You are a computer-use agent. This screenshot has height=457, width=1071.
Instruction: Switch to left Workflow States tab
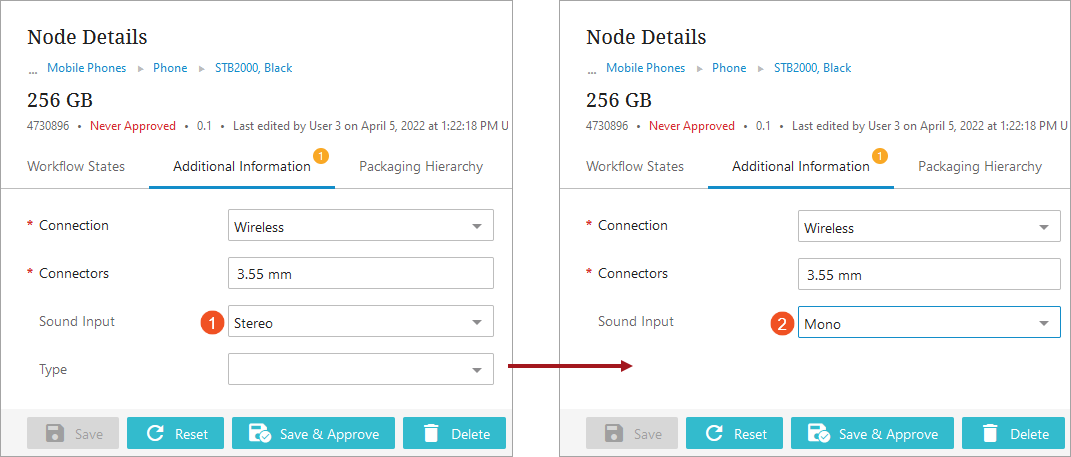[x=76, y=167]
